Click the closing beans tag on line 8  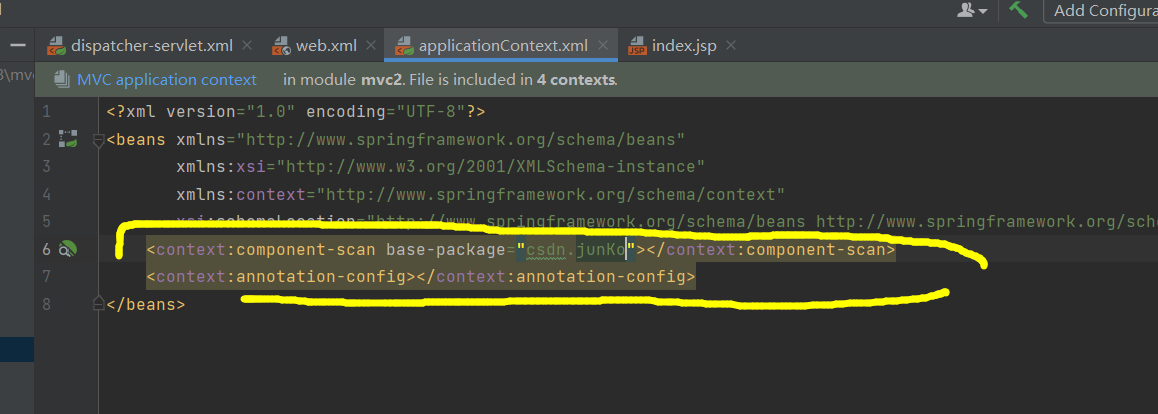click(x=145, y=304)
